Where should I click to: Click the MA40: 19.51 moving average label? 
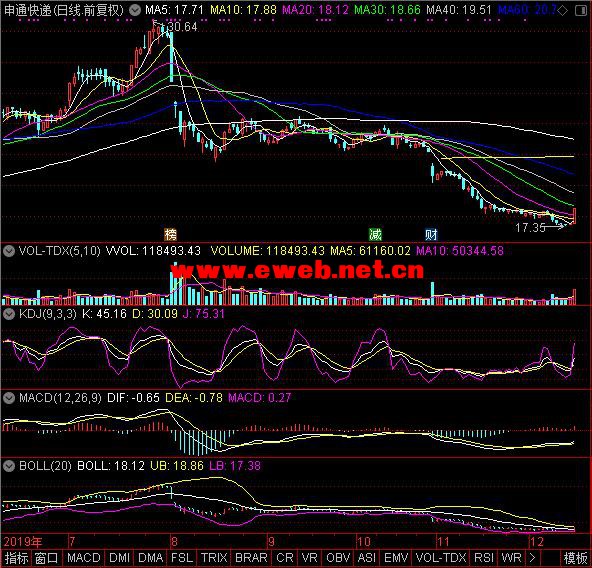pyautogui.click(x=459, y=10)
